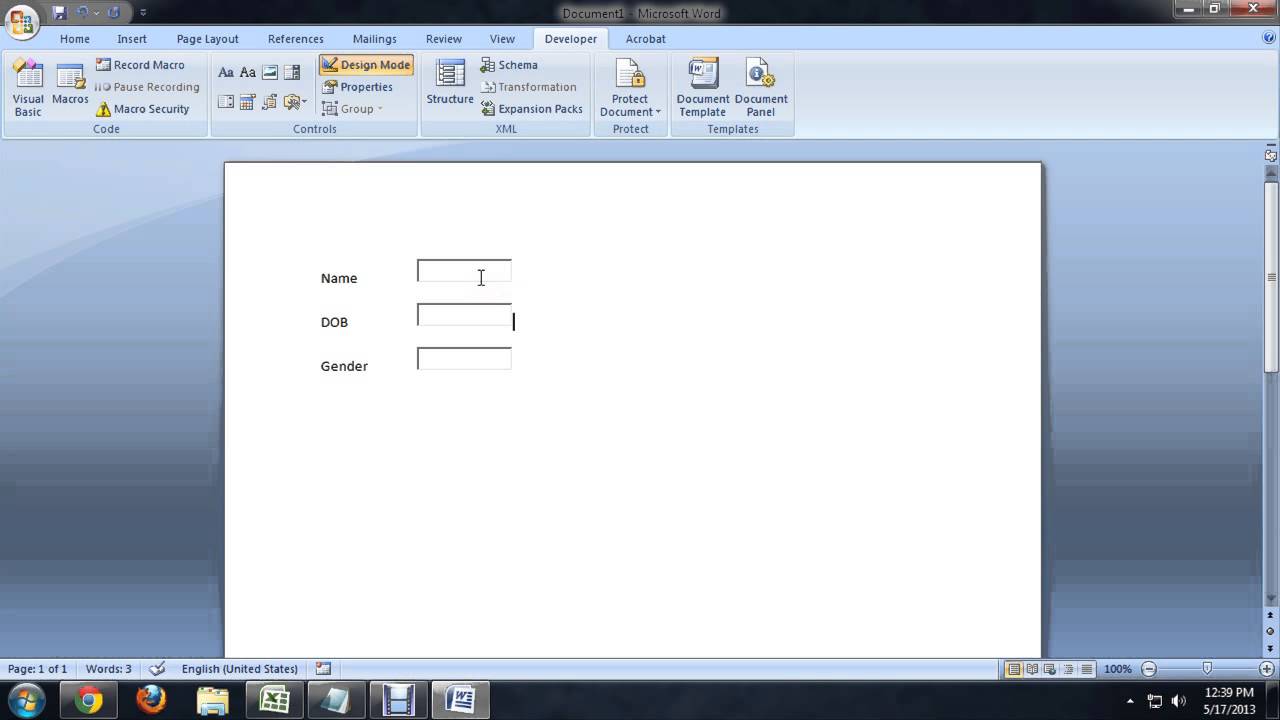
Task: Show hidden system tray icons
Action: pyautogui.click(x=1131, y=701)
